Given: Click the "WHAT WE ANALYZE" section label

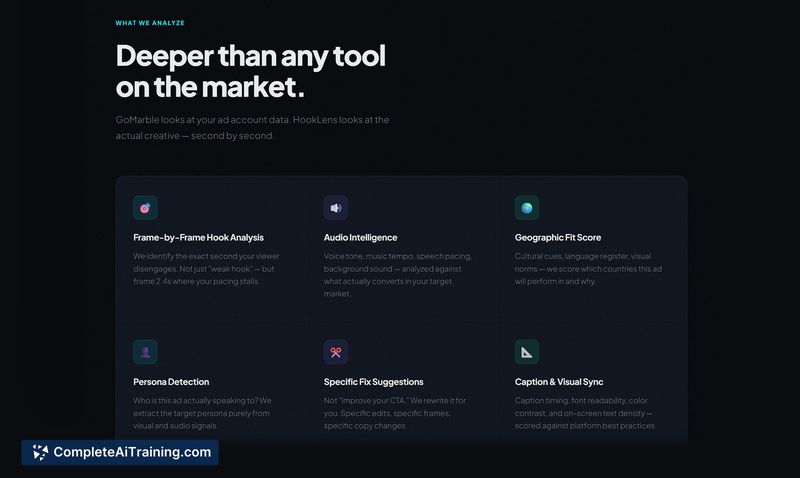Looking at the screenshot, I should pyautogui.click(x=150, y=22).
